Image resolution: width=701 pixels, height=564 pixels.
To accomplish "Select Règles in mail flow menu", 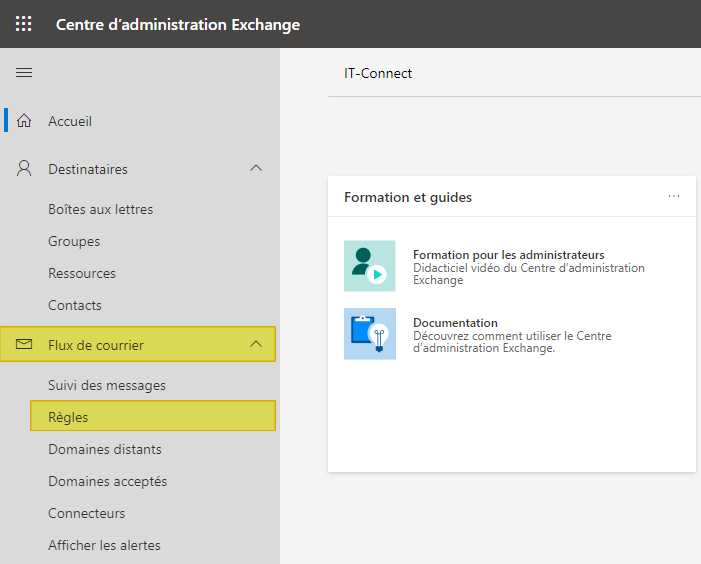I will coord(66,417).
